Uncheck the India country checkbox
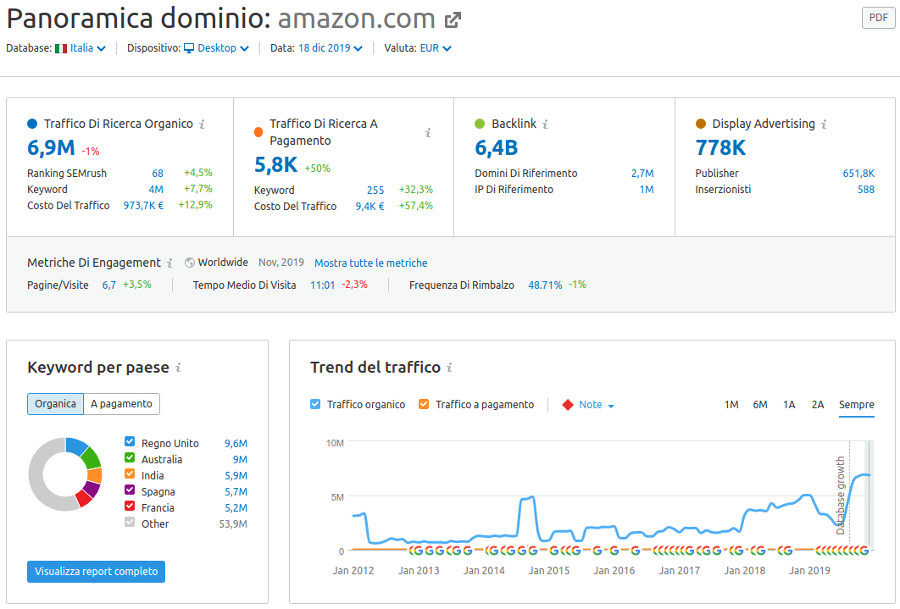Viewport: 900px width, 609px height. [x=130, y=474]
